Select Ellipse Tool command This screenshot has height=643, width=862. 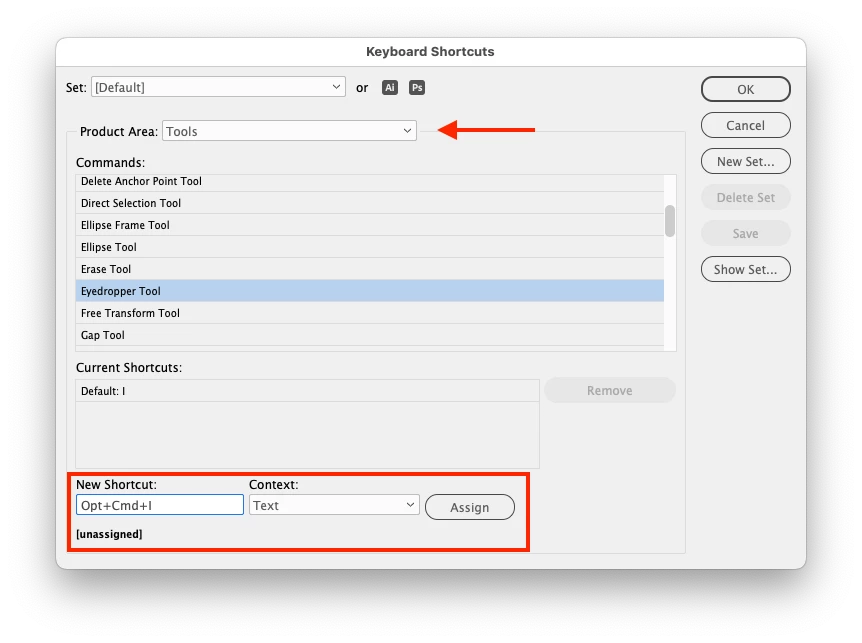coord(369,247)
